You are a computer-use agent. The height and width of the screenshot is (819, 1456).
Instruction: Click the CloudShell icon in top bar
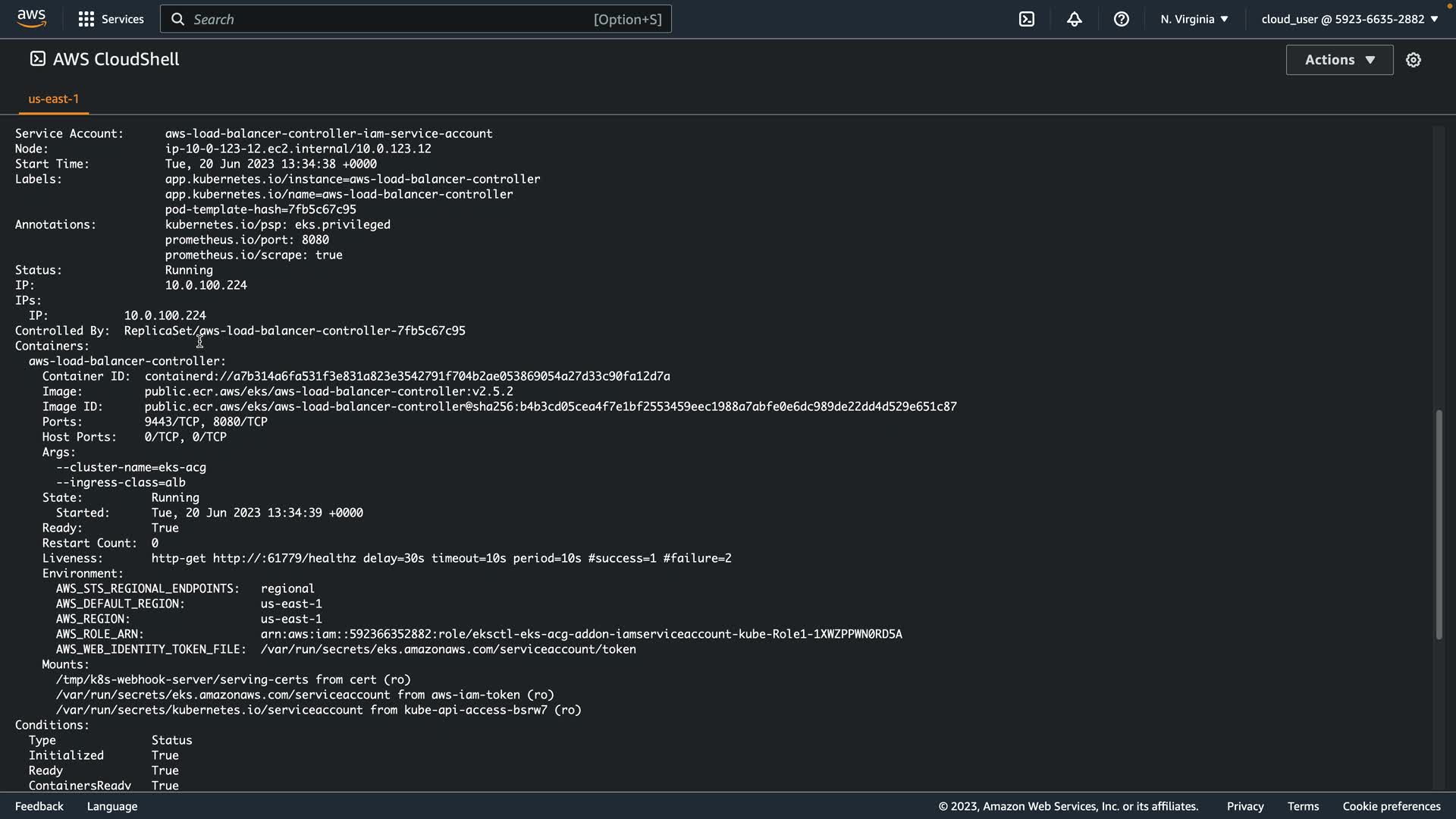coord(1026,19)
